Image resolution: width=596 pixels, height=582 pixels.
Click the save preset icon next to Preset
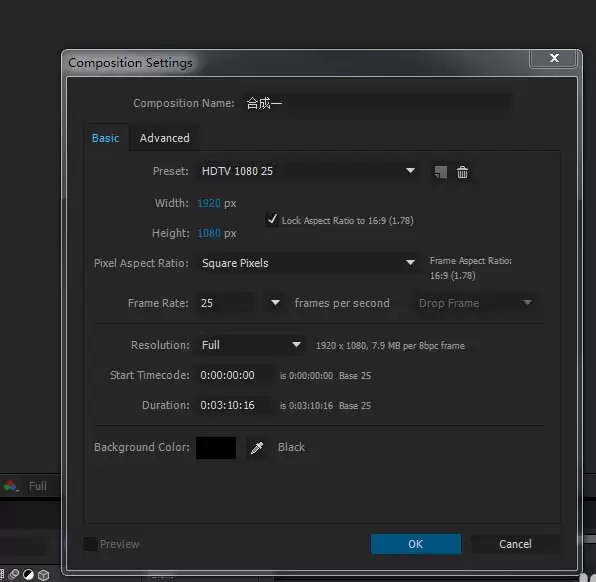441,172
